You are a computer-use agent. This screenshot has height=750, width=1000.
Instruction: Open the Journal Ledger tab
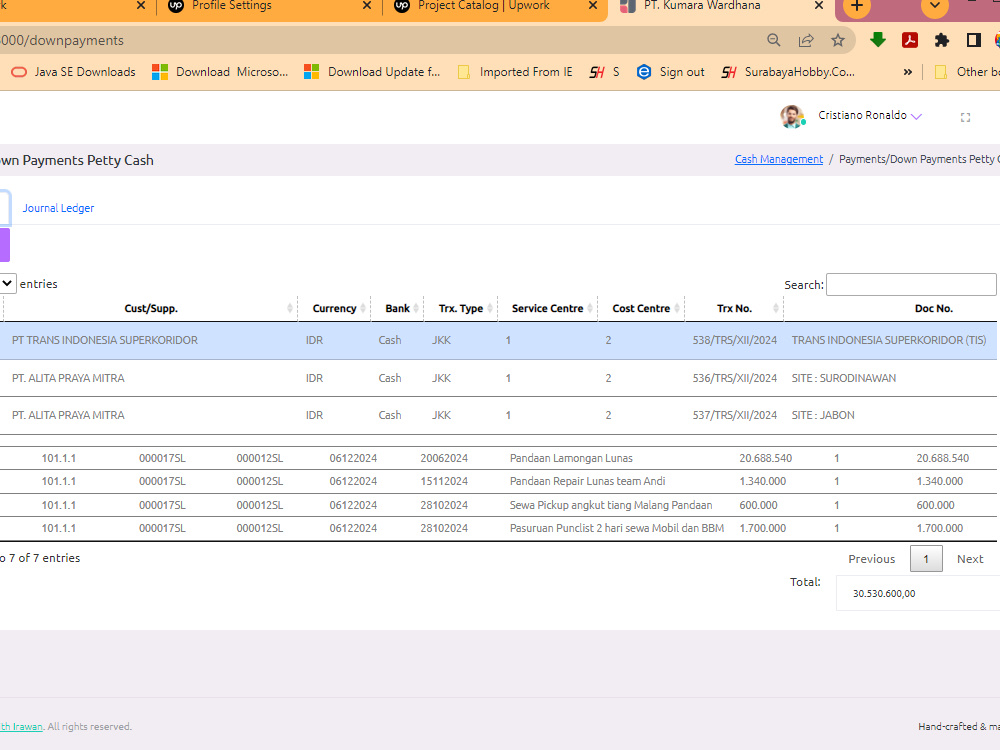pos(58,208)
